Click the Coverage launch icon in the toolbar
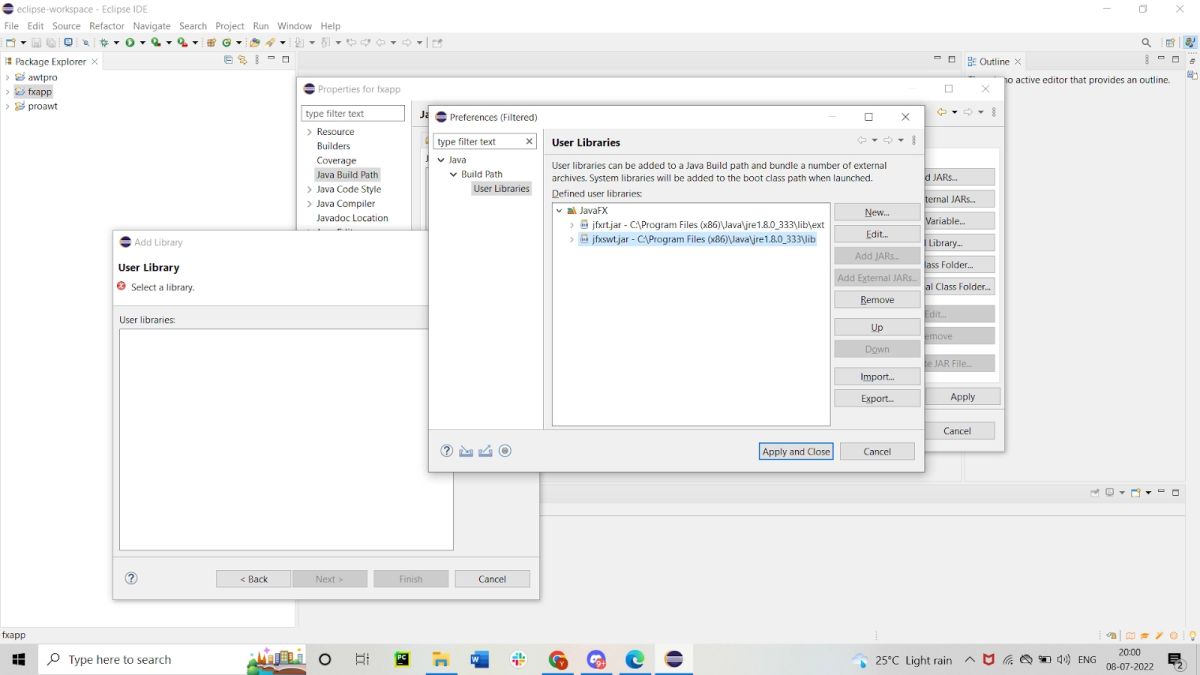The width and height of the screenshot is (1200, 675). pyautogui.click(x=156, y=43)
